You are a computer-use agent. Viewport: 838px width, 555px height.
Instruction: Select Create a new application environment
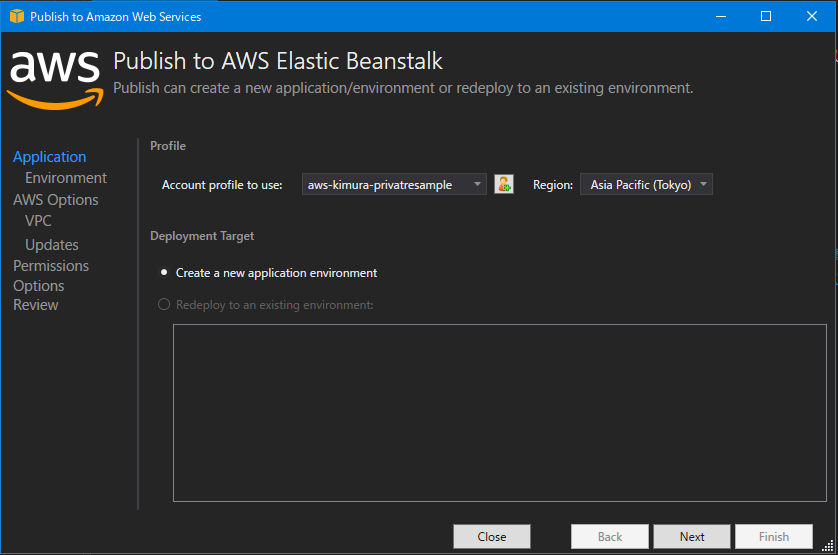[x=165, y=273]
